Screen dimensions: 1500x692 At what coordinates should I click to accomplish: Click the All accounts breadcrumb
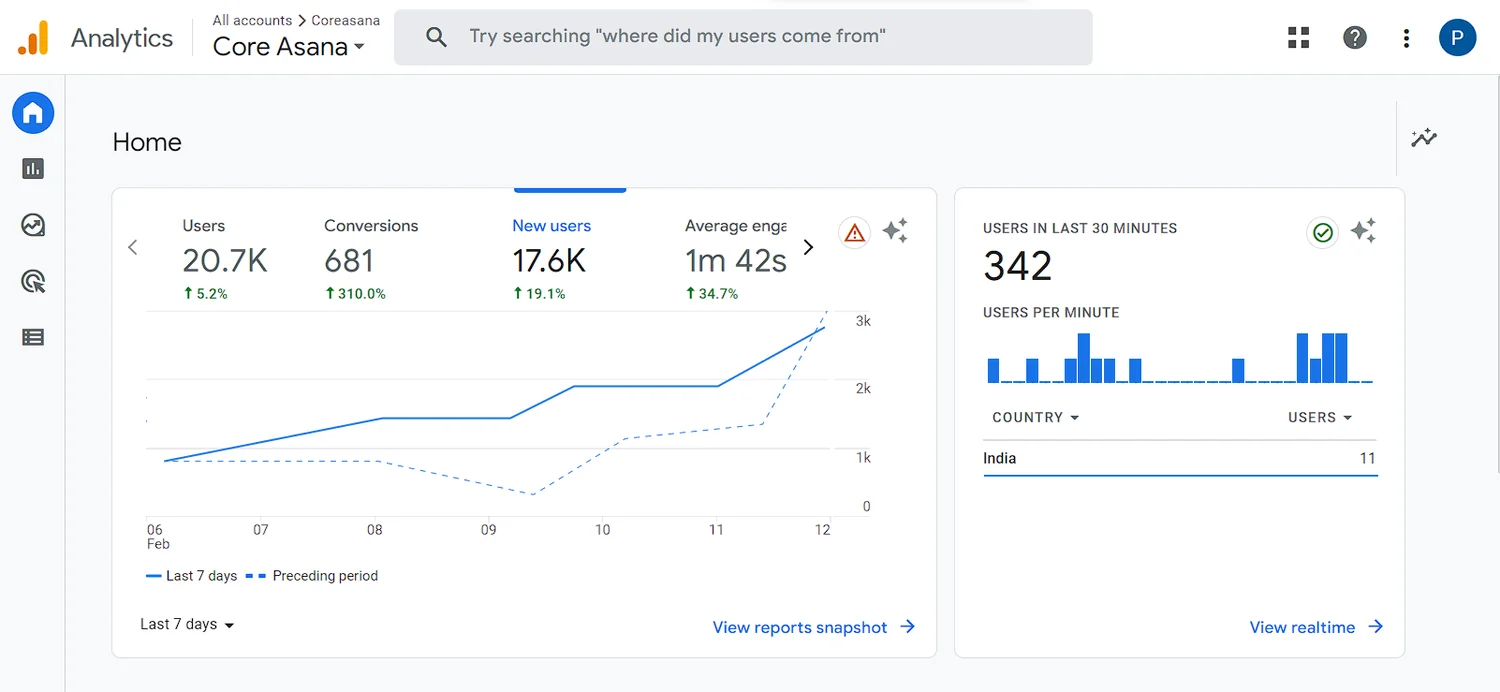pyautogui.click(x=252, y=20)
